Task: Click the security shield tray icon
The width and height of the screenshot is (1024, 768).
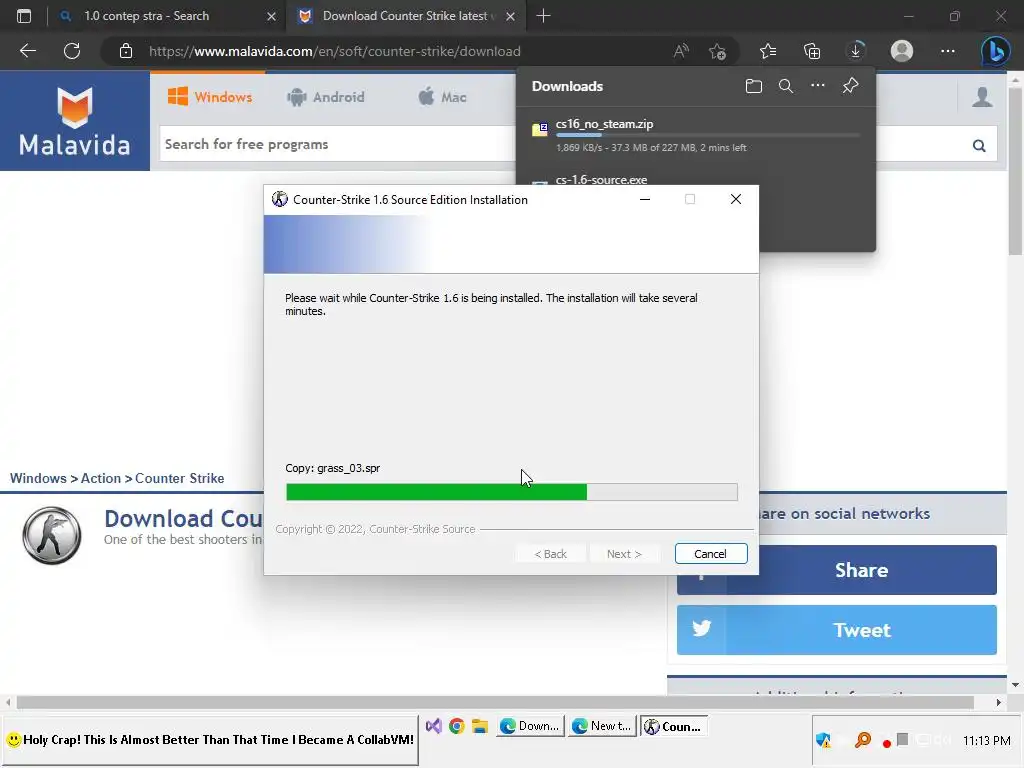Action: click(824, 740)
